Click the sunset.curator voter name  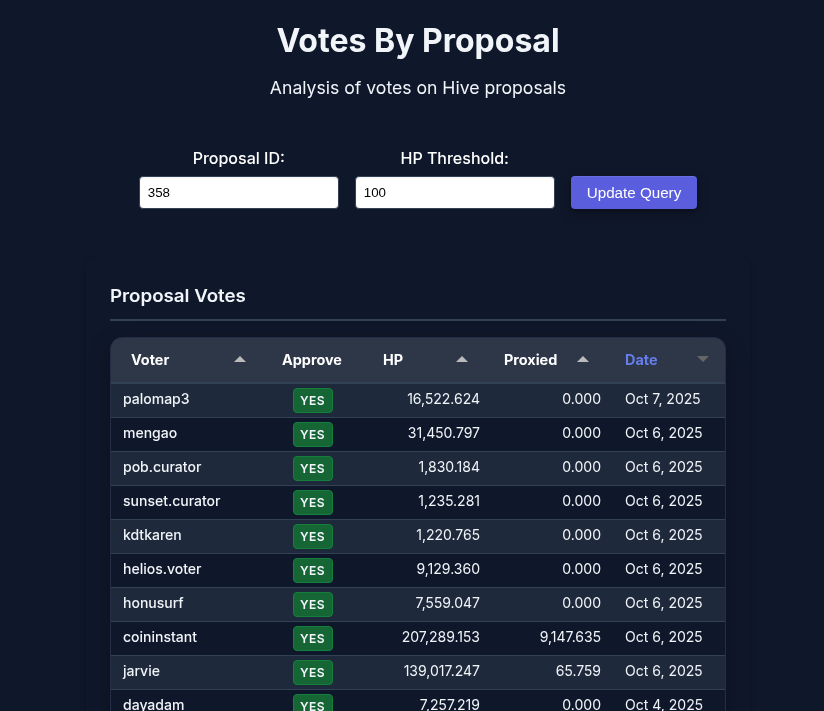pyautogui.click(x=171, y=501)
